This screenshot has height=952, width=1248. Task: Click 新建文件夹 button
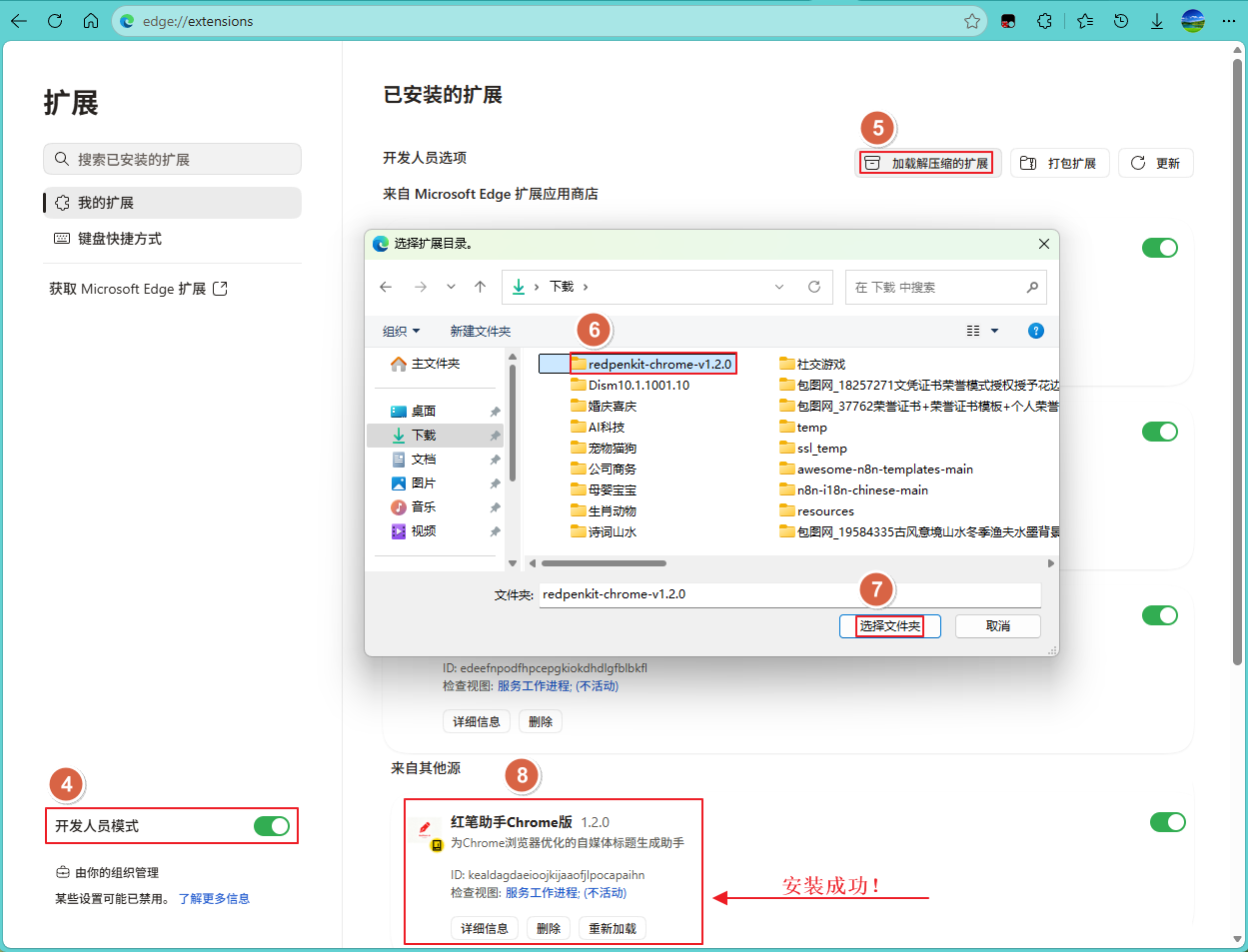(x=481, y=331)
